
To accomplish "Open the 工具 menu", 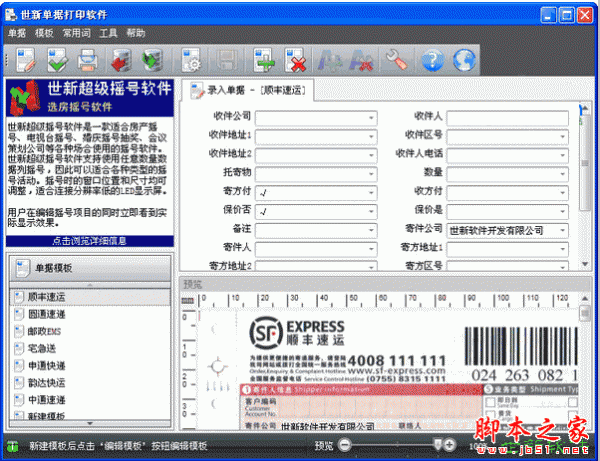I will click(108, 33).
